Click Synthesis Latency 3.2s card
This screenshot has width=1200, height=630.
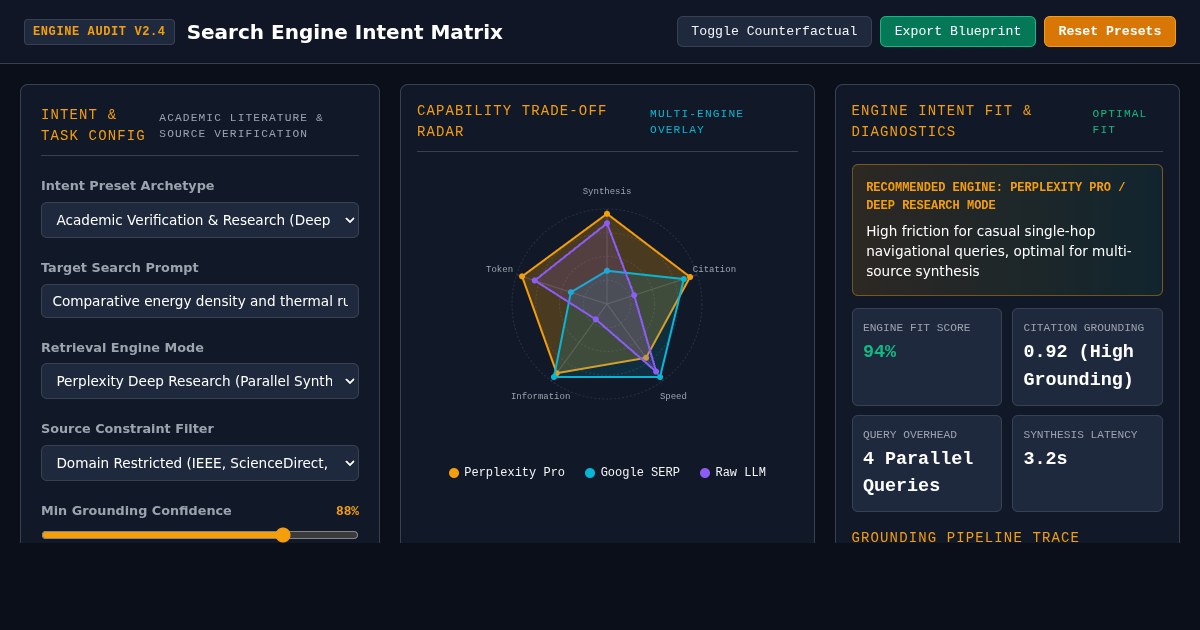click(1087, 463)
